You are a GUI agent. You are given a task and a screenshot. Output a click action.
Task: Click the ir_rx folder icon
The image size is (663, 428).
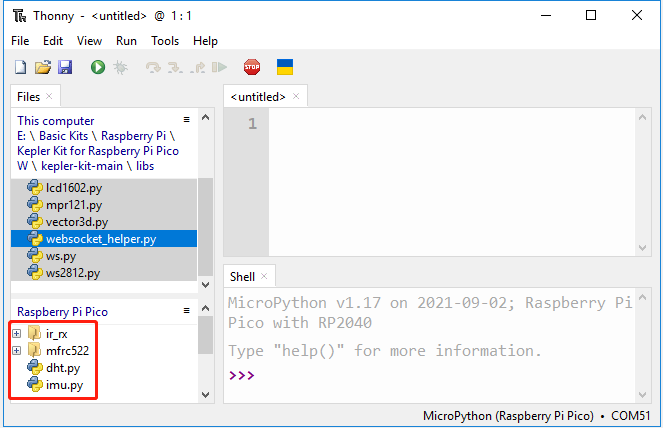click(x=35, y=334)
